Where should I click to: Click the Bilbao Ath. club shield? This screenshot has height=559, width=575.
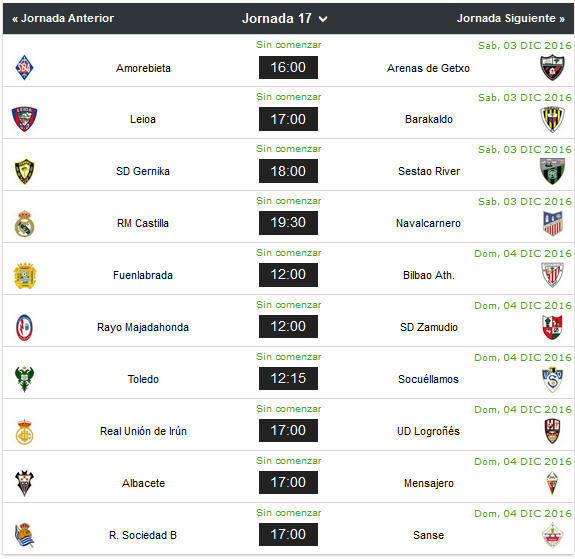click(x=552, y=275)
